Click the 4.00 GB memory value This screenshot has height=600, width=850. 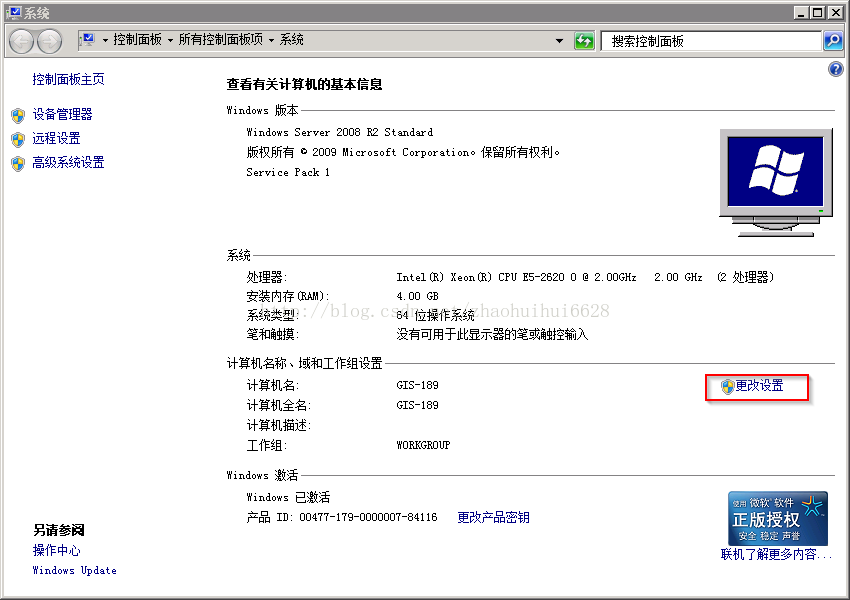click(x=417, y=296)
